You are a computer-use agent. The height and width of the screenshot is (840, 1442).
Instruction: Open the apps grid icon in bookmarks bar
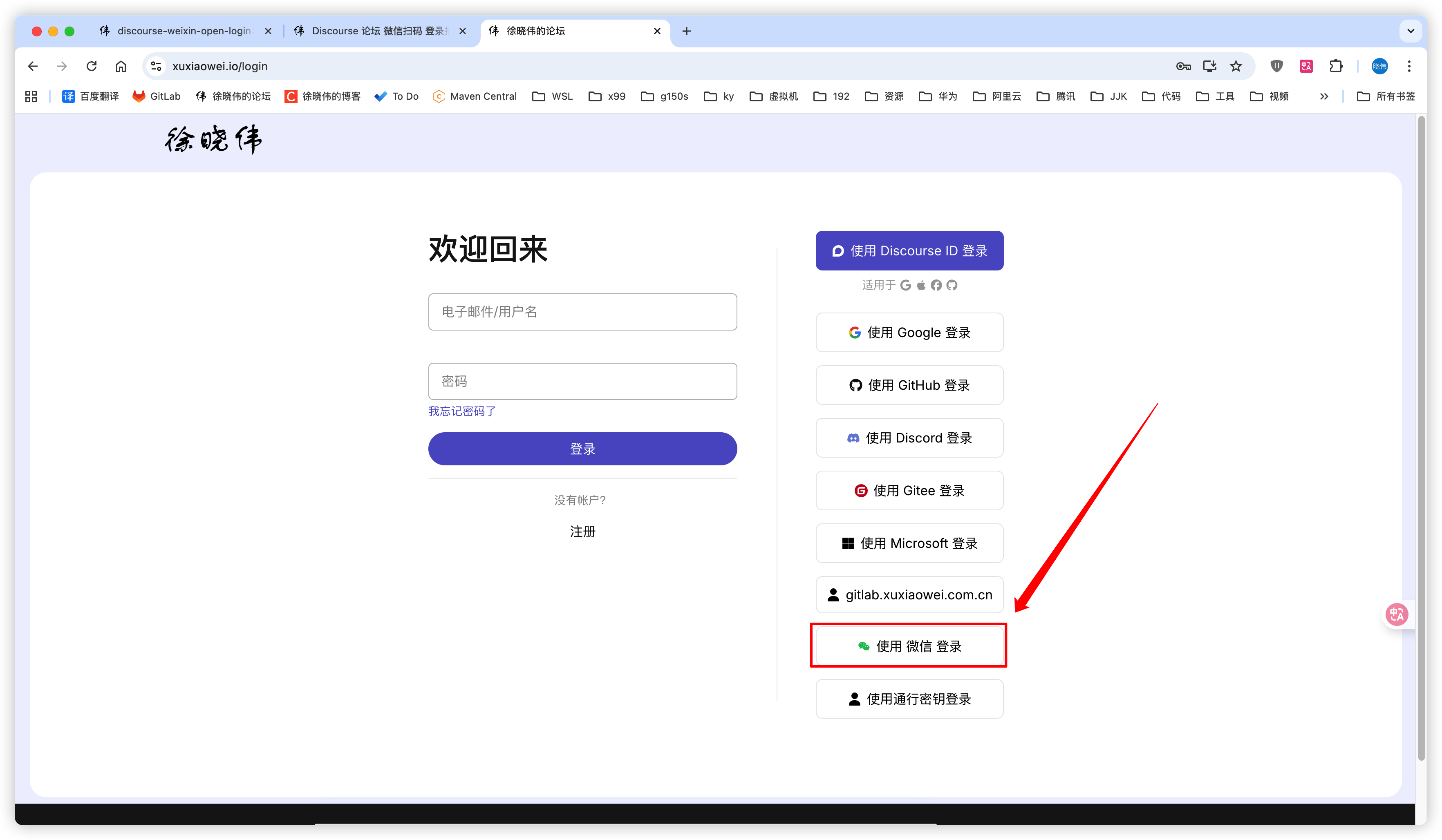pos(31,96)
